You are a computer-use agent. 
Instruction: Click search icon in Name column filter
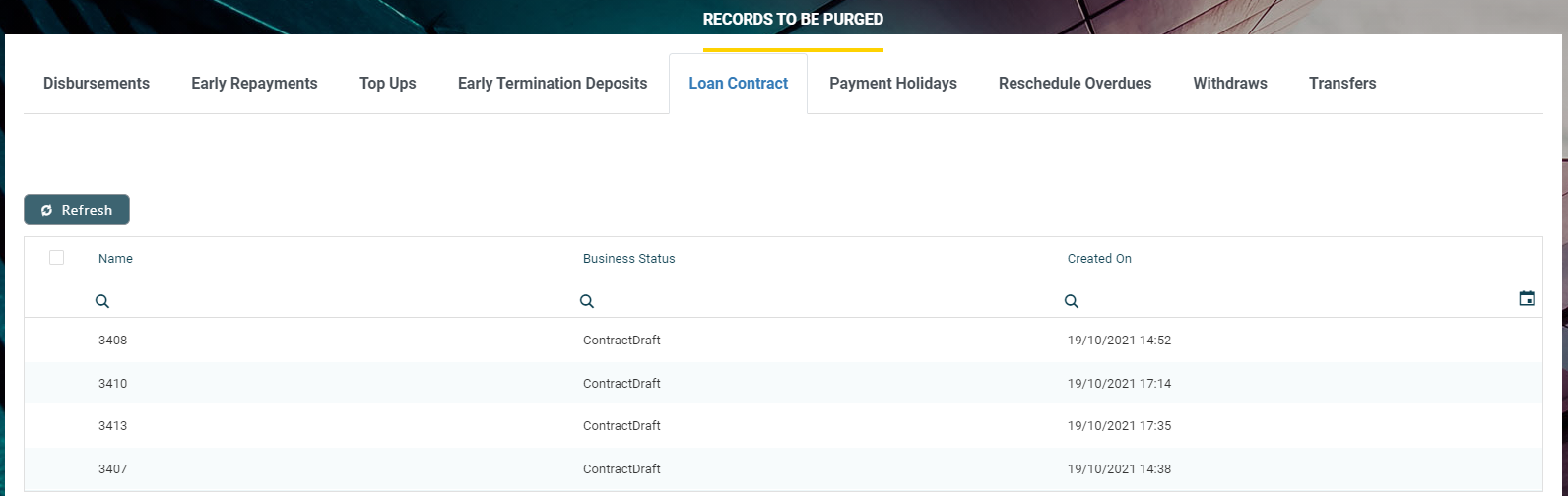tap(102, 301)
